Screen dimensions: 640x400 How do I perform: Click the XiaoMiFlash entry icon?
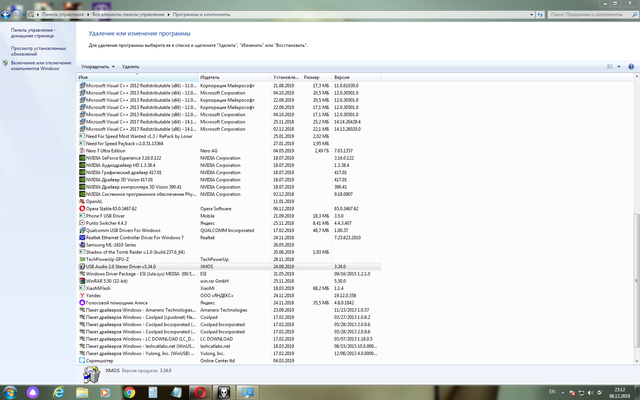point(82,288)
